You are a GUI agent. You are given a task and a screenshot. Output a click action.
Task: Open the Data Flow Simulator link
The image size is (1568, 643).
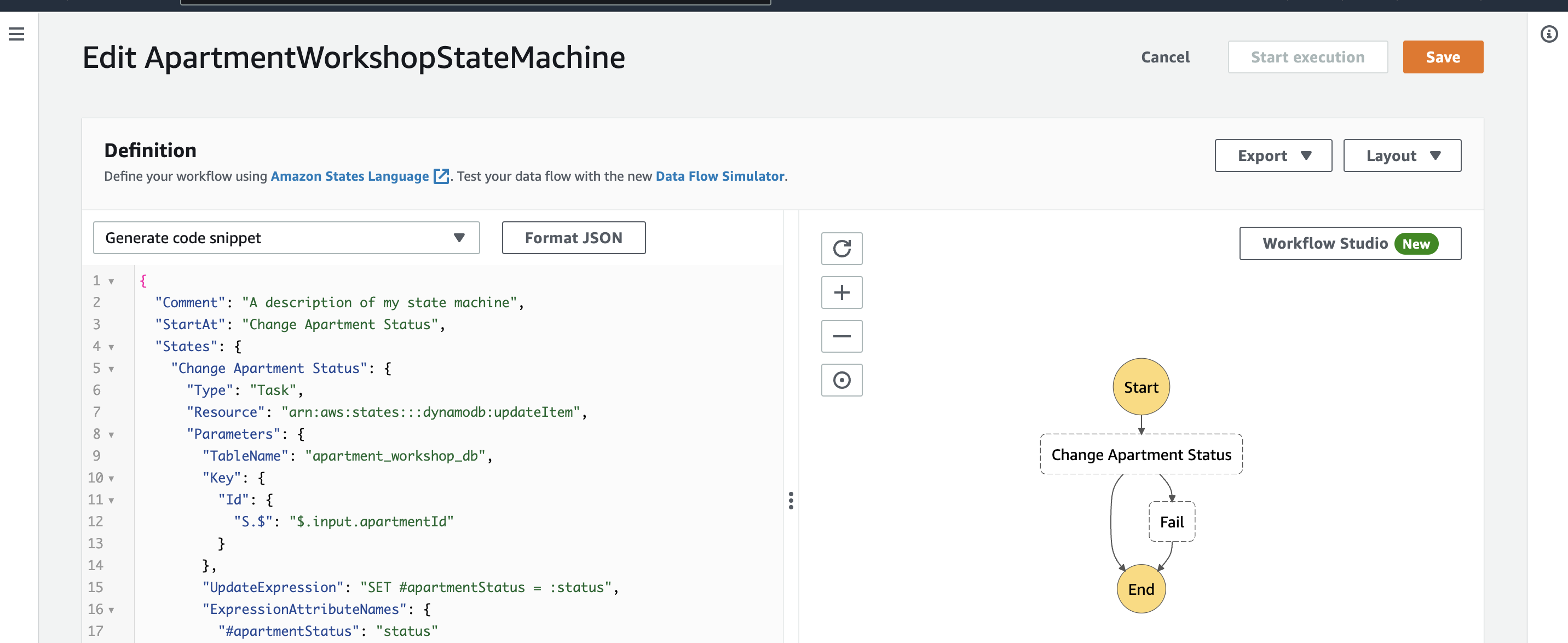click(719, 176)
